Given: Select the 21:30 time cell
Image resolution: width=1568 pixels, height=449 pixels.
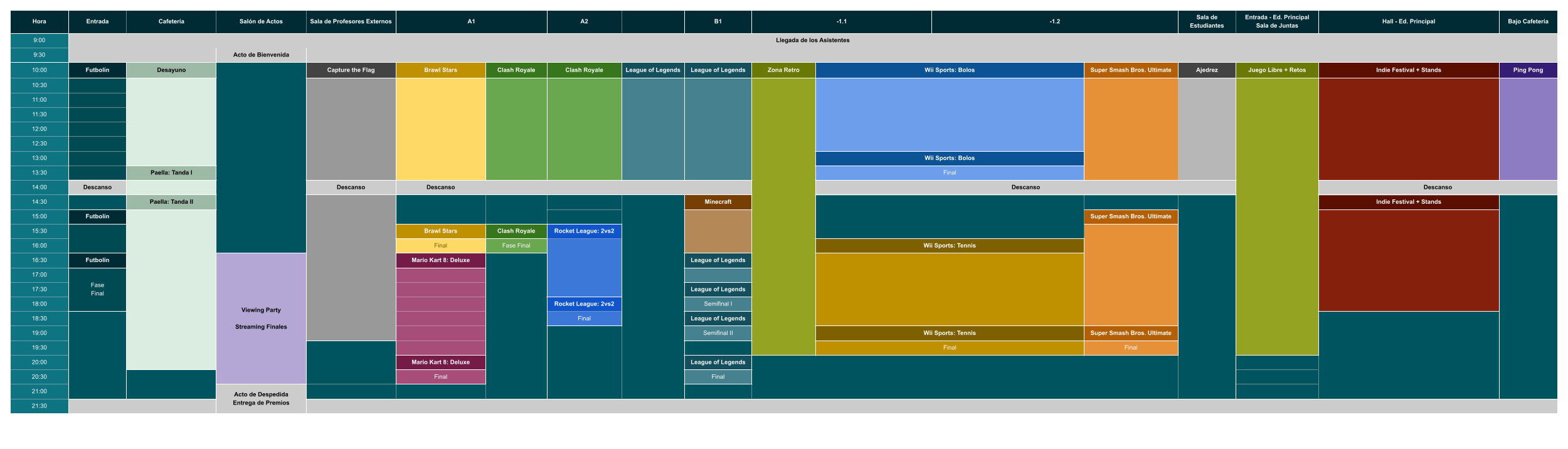Looking at the screenshot, I should tap(39, 406).
